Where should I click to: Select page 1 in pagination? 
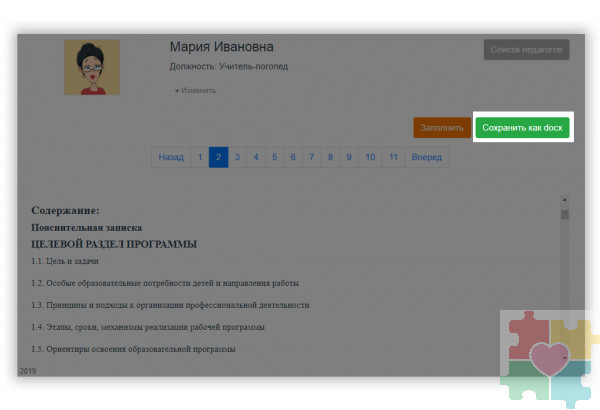(x=200, y=157)
